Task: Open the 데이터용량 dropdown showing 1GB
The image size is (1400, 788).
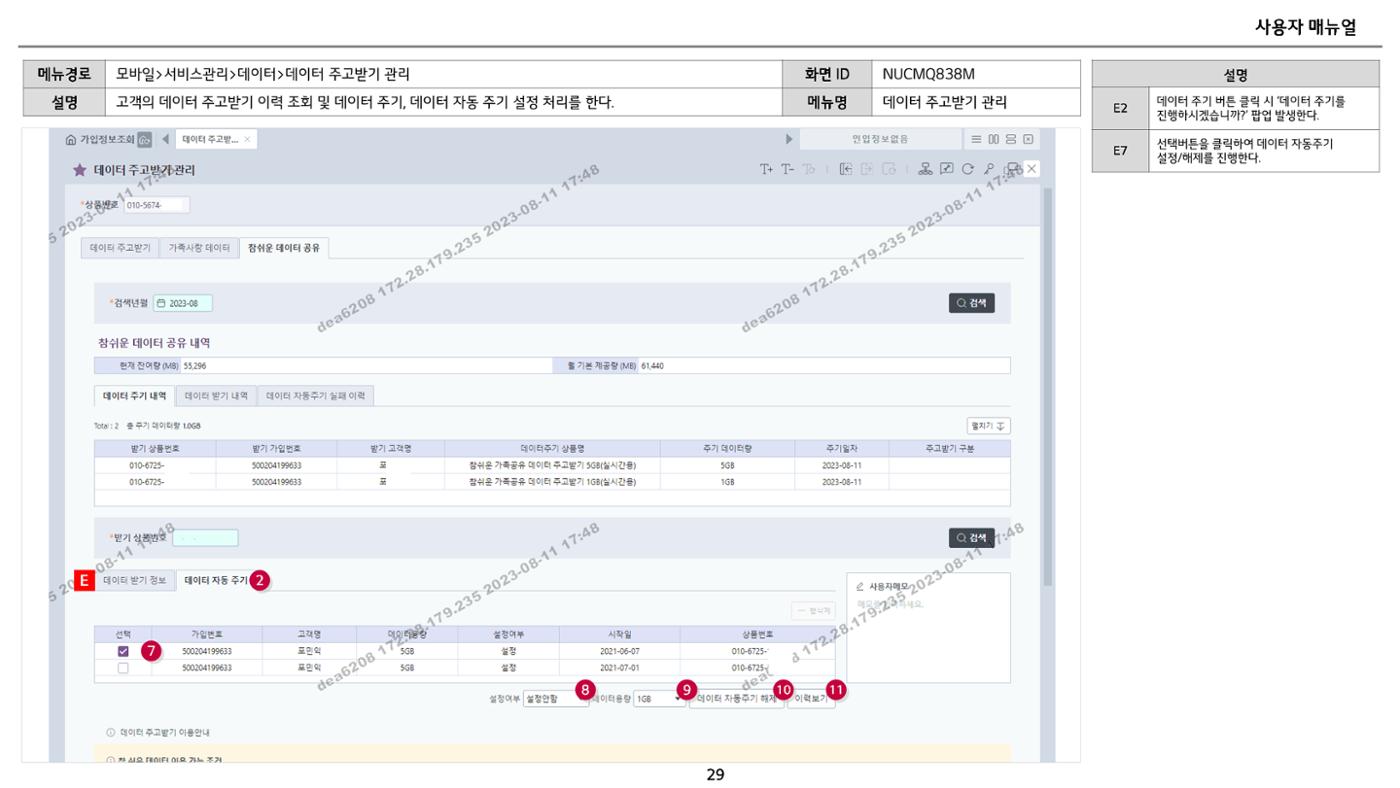Action: pos(659,700)
